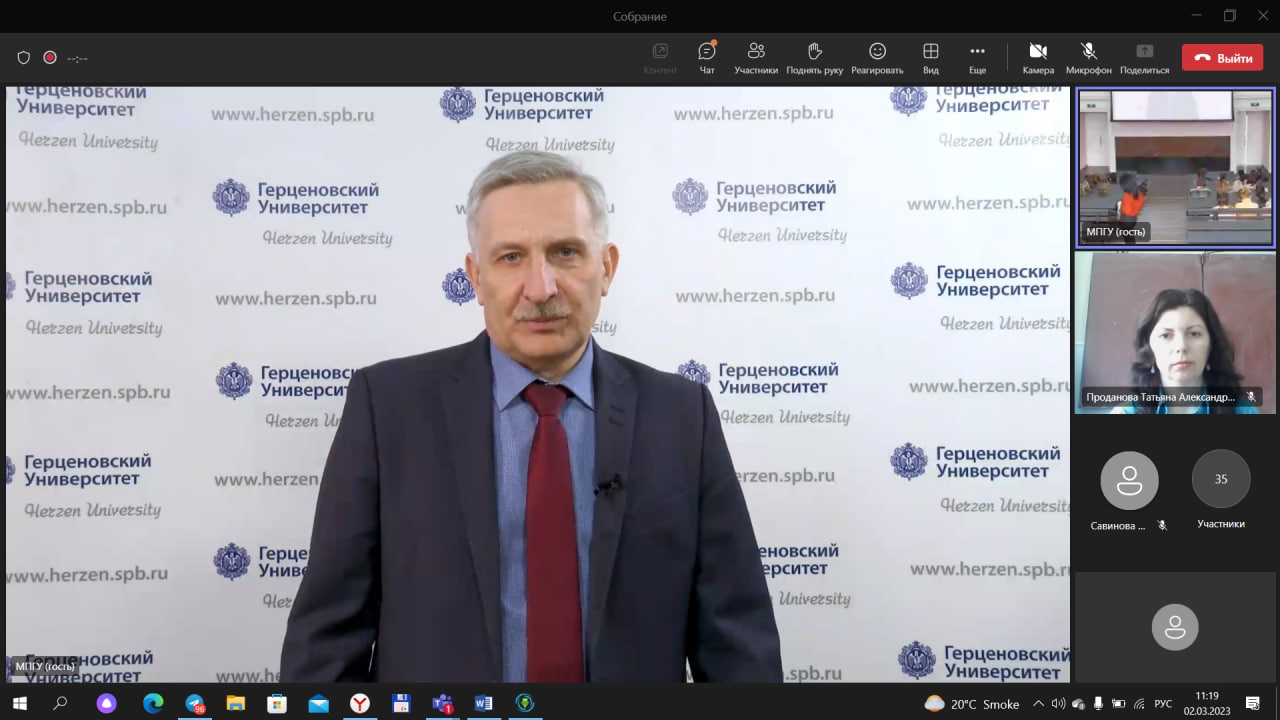Click the red recording indicator

(50, 58)
